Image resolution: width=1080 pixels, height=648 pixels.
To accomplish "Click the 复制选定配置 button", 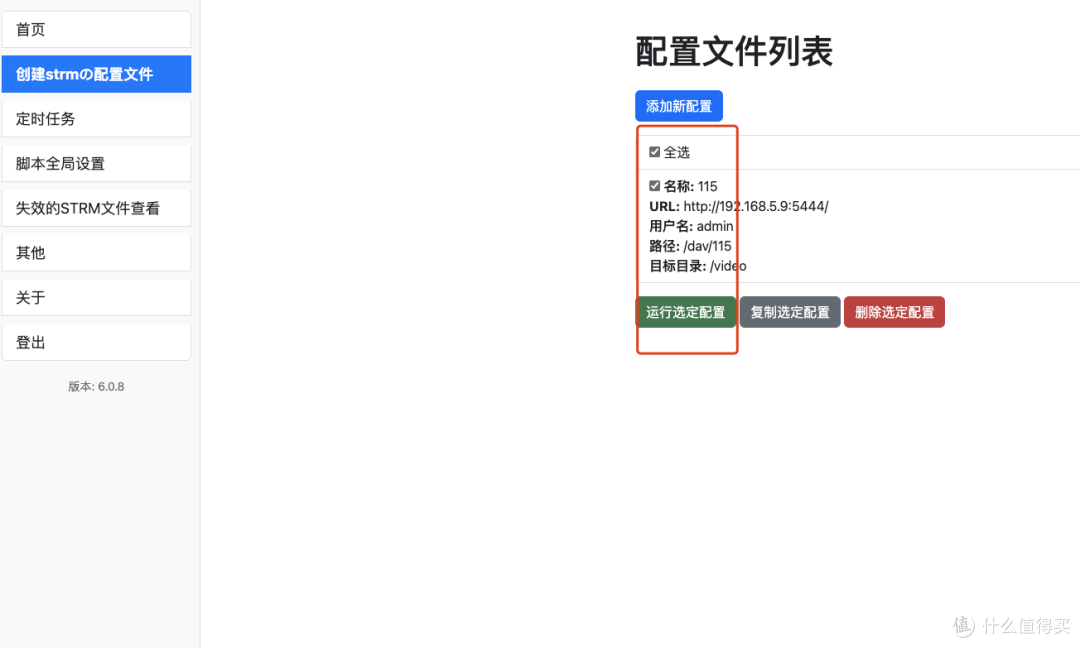I will 790,312.
